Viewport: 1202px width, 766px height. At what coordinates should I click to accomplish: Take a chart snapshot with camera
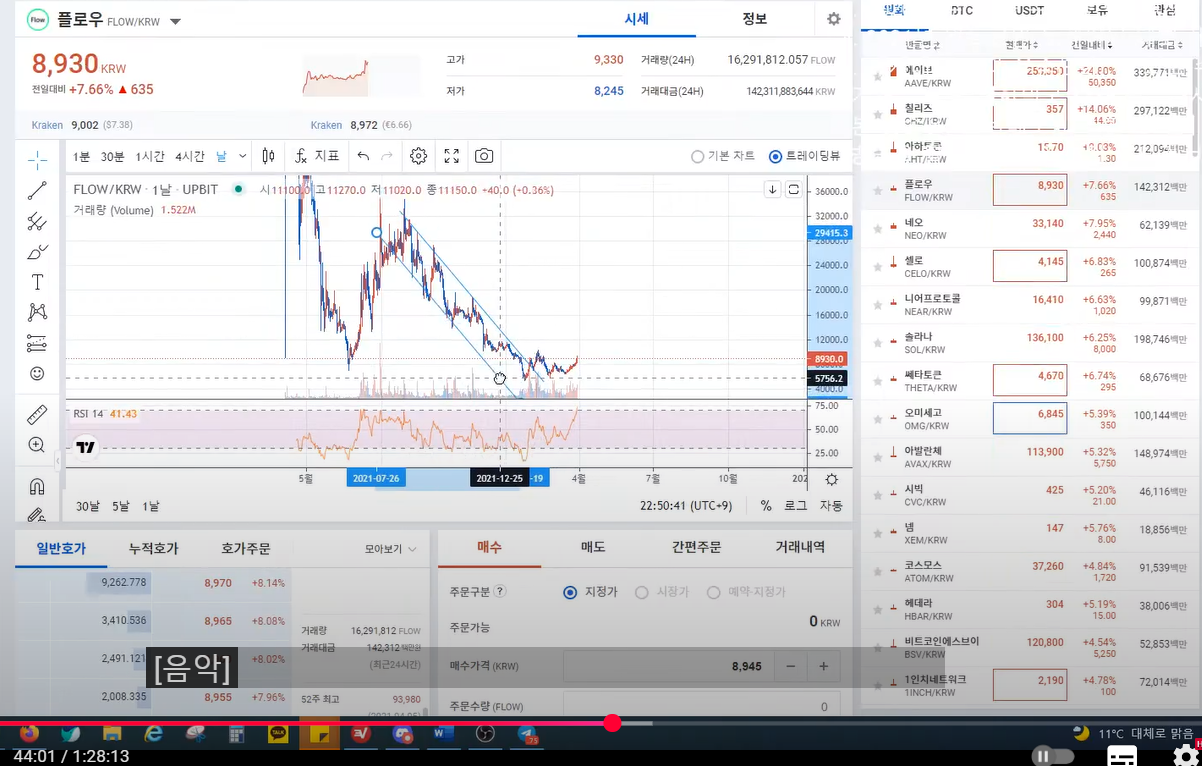tap(484, 156)
